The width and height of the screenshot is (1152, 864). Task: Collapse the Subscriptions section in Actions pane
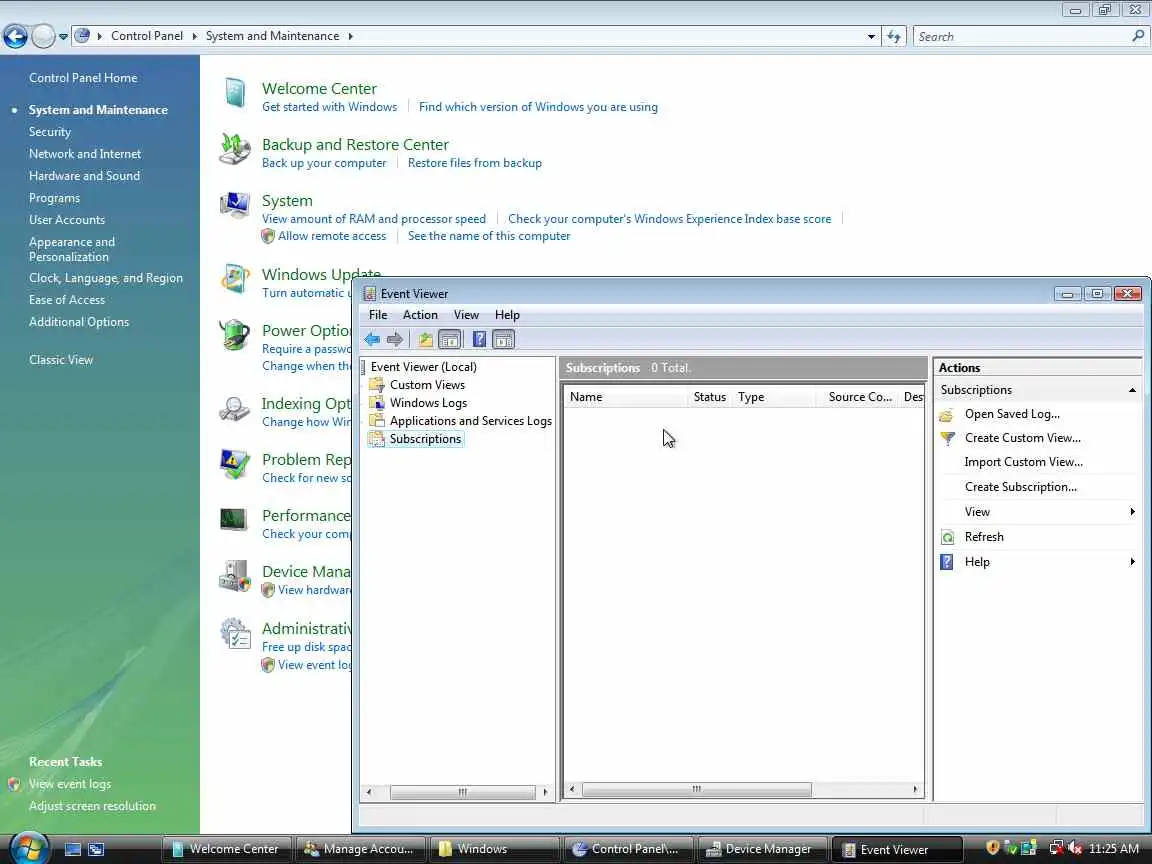click(1132, 390)
